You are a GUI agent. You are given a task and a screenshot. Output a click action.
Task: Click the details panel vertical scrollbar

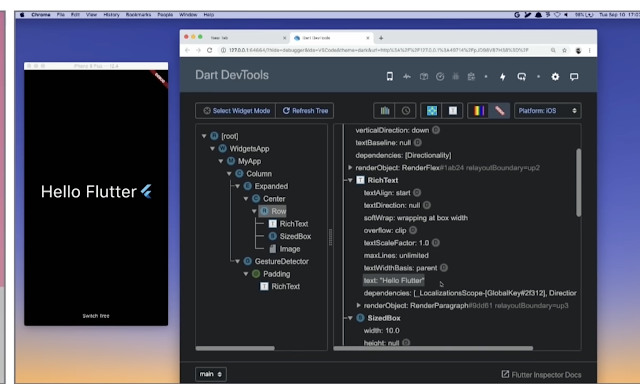[x=578, y=183]
